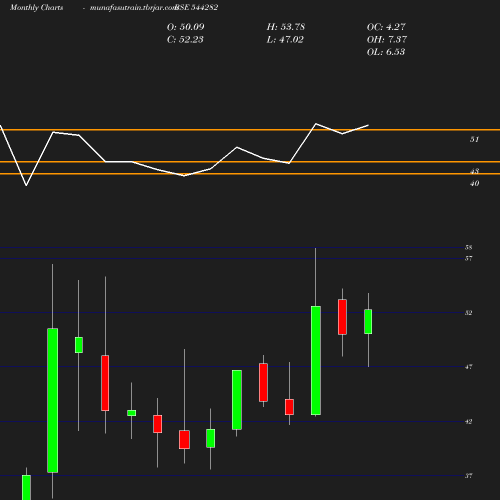
Task: Select the open value O: 50.09
Action: coord(185,27)
